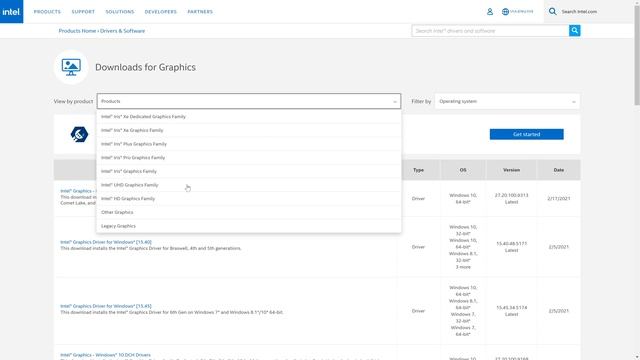Go to Products Home breadcrumb
The height and width of the screenshot is (360, 640).
click(77, 31)
